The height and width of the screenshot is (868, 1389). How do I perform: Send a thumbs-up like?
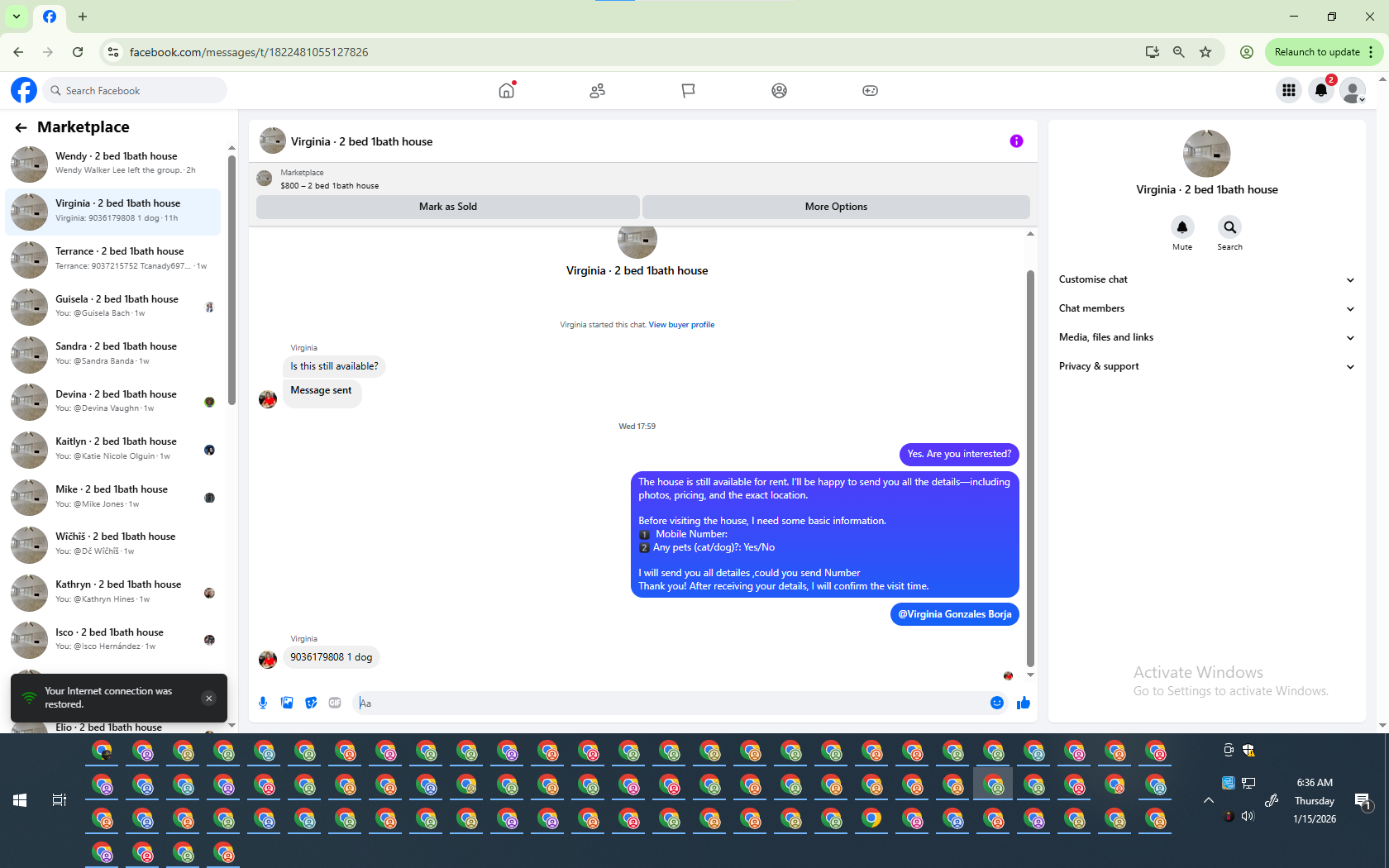(x=1024, y=703)
